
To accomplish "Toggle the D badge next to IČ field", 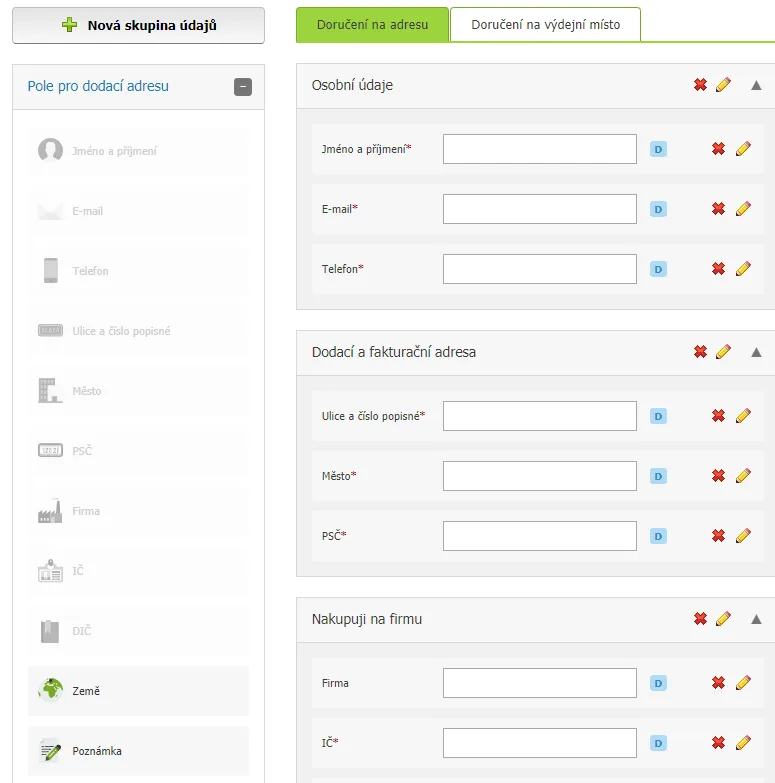I will pos(658,743).
